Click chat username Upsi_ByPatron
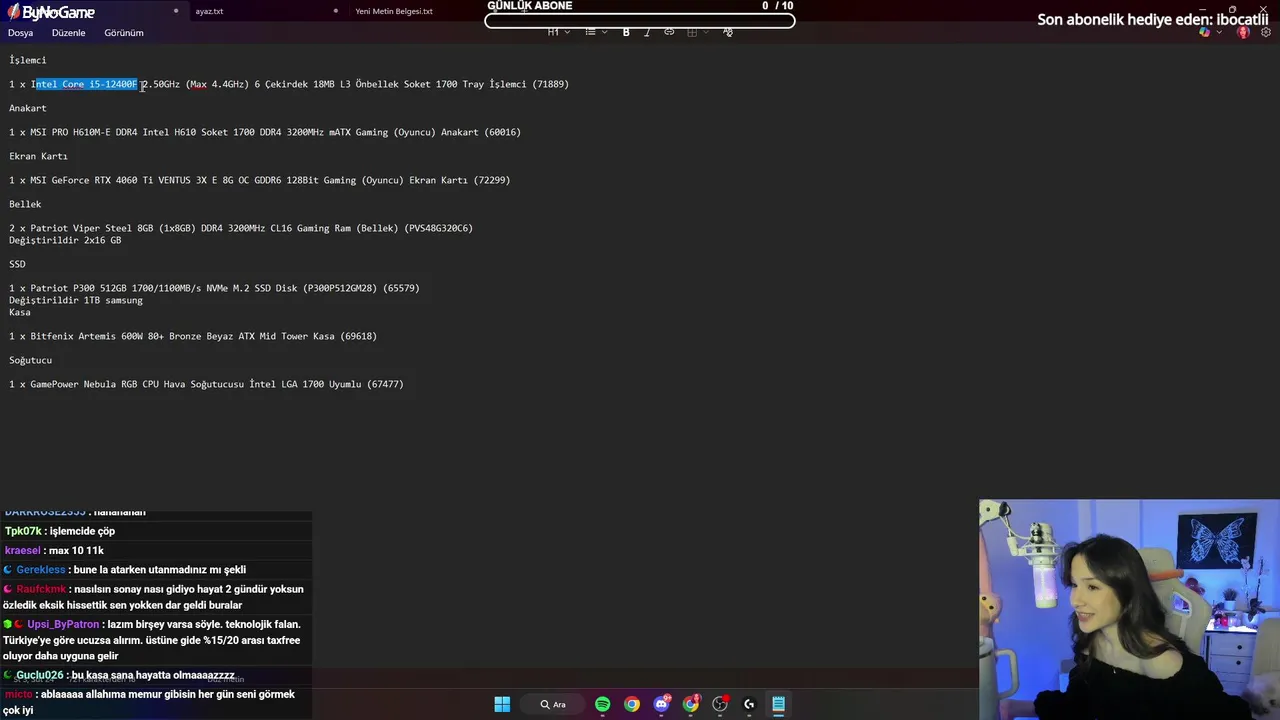This screenshot has width=1280, height=720. point(63,624)
